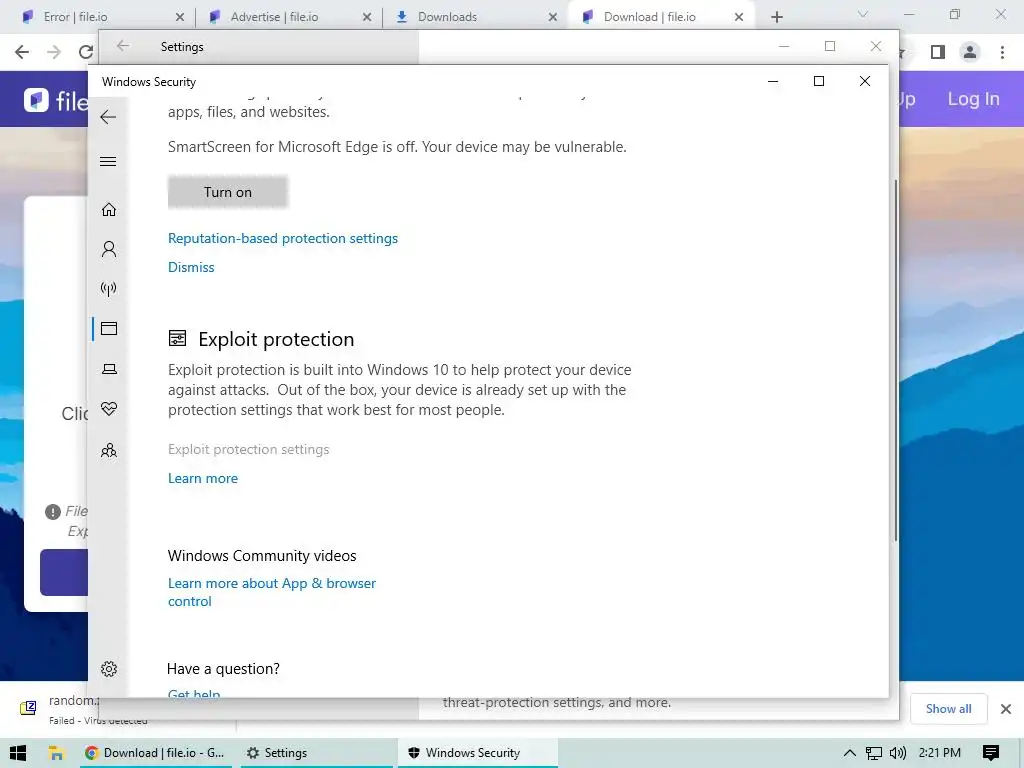Open Action Center notifications icon

(991, 753)
